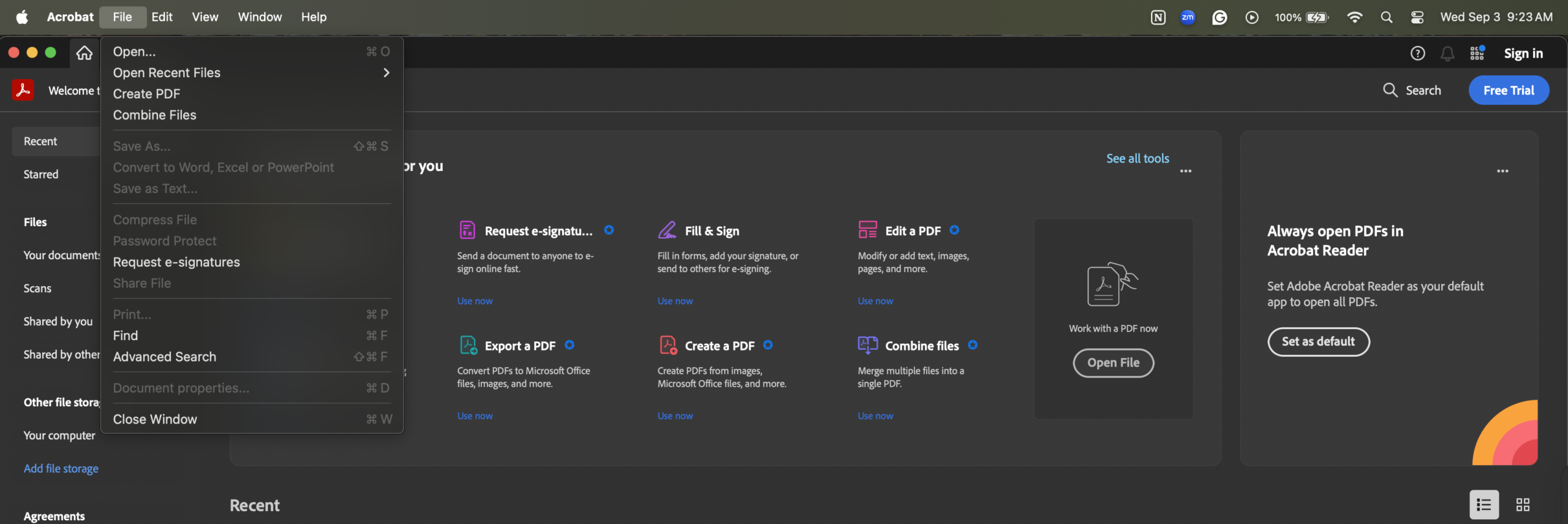Image resolution: width=1568 pixels, height=524 pixels.
Task: Open the three-dot menu on default app card
Action: click(x=1502, y=171)
